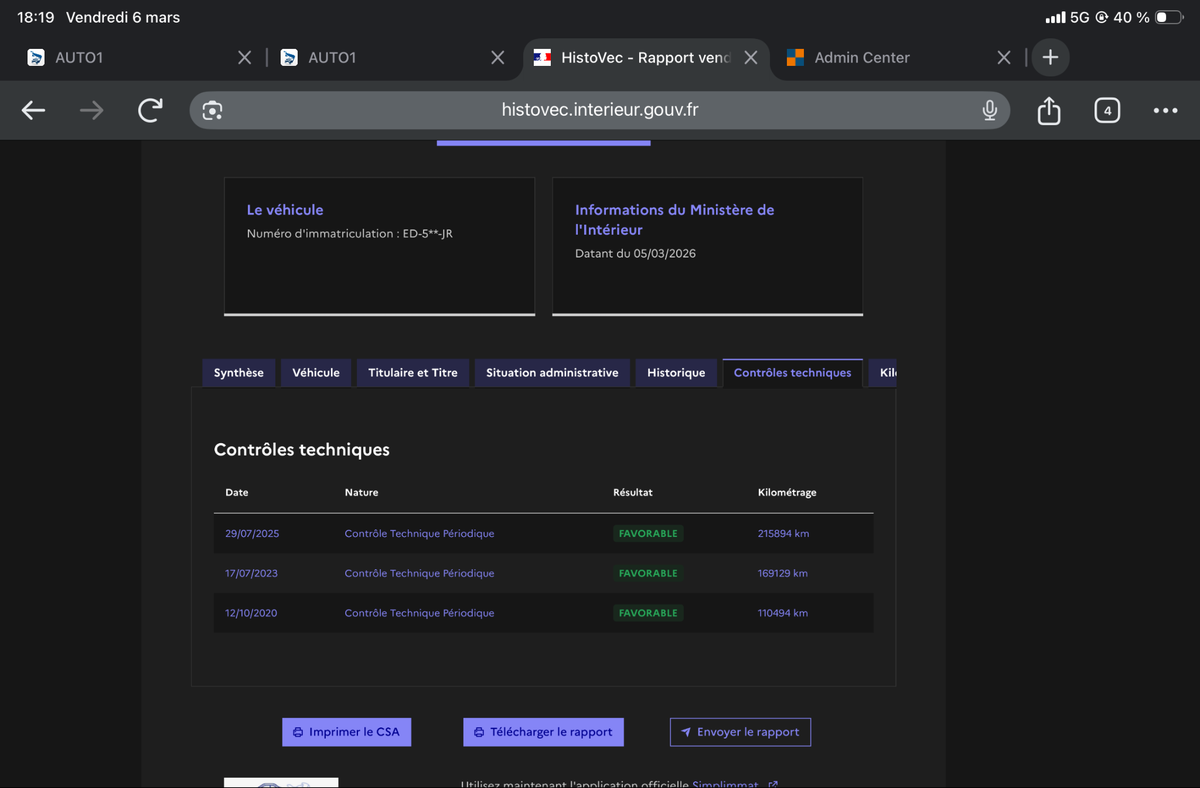Go forward with the arrow button
1200x788 pixels.
(91, 110)
